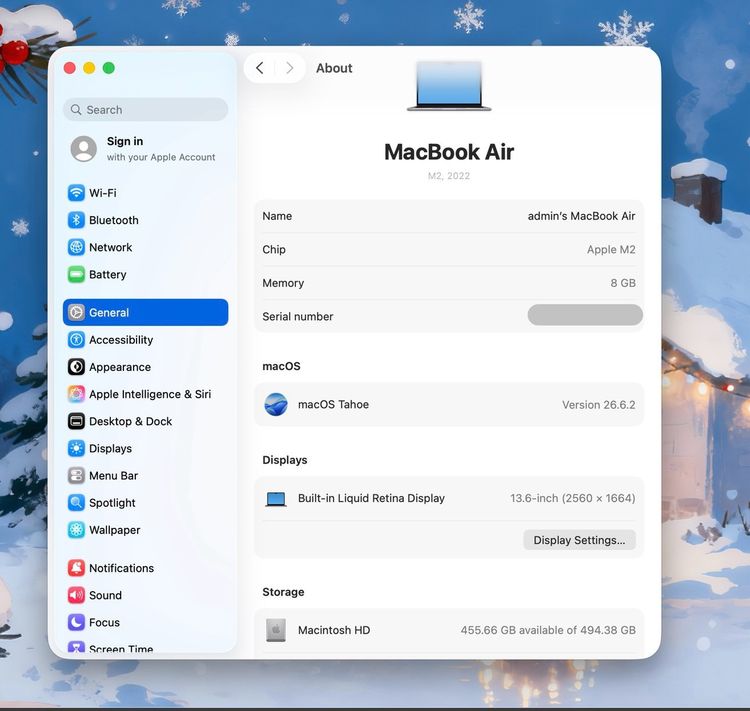
Task: Open Screen Time hourglass icon
Action: 76,647
